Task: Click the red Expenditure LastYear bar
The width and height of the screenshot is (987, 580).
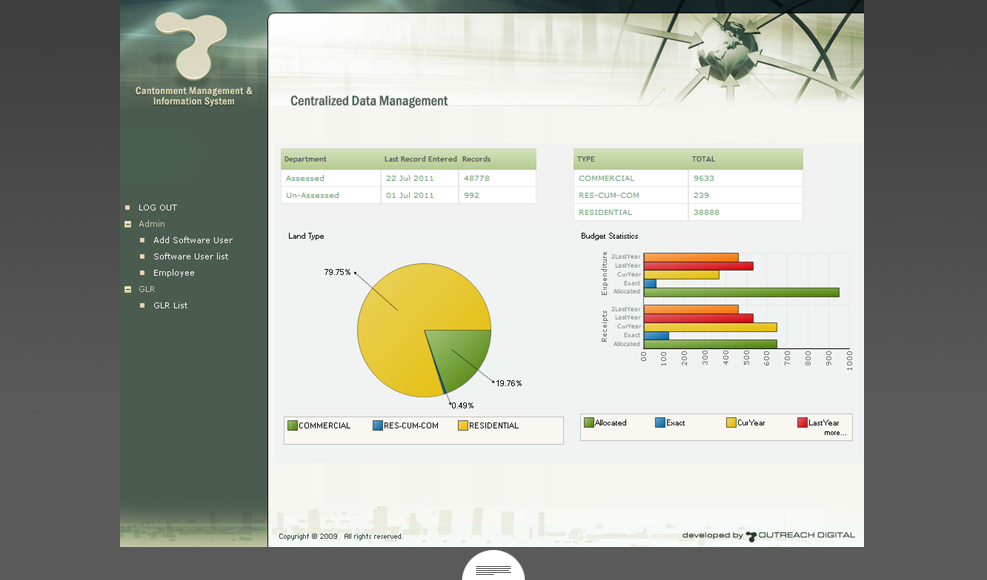Action: 699,266
